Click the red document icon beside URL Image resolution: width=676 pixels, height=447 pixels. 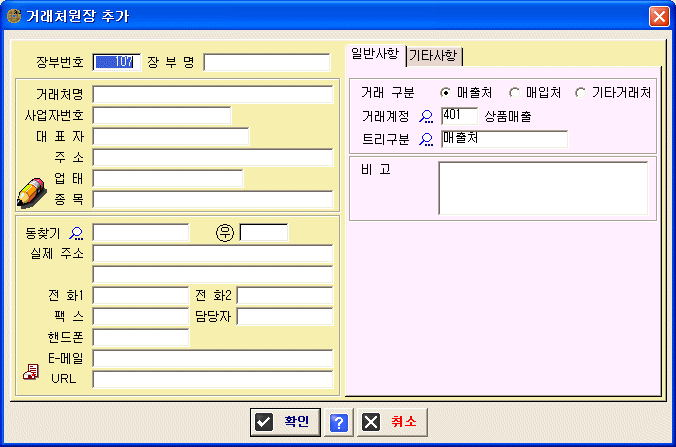coord(31,372)
